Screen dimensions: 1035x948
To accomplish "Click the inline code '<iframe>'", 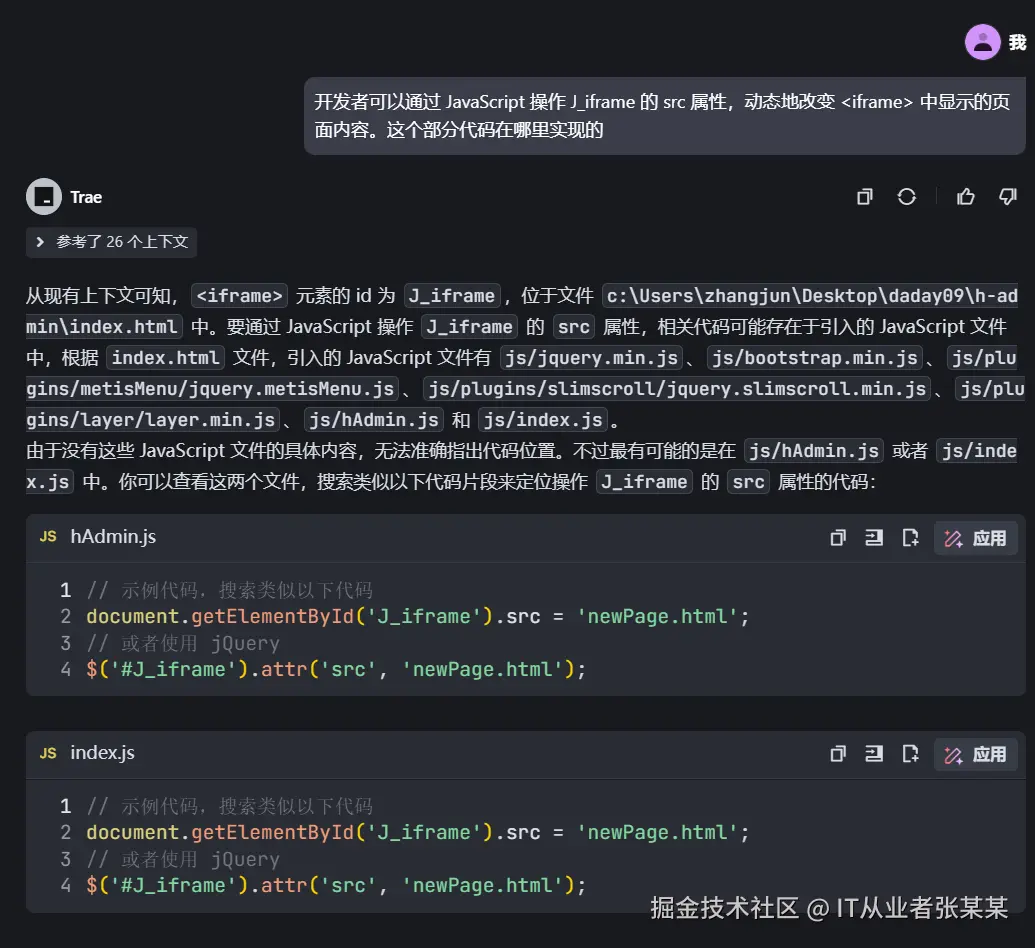I will [x=240, y=296].
